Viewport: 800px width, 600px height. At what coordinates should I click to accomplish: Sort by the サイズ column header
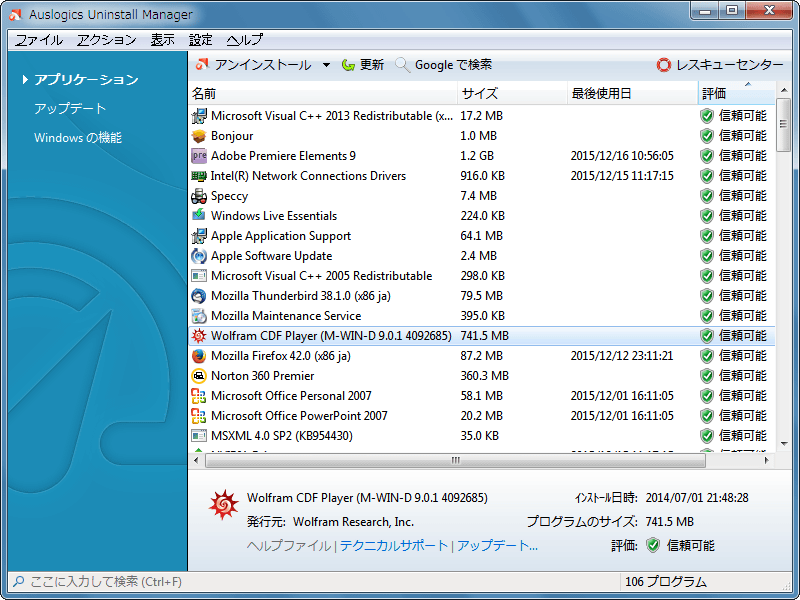click(512, 93)
